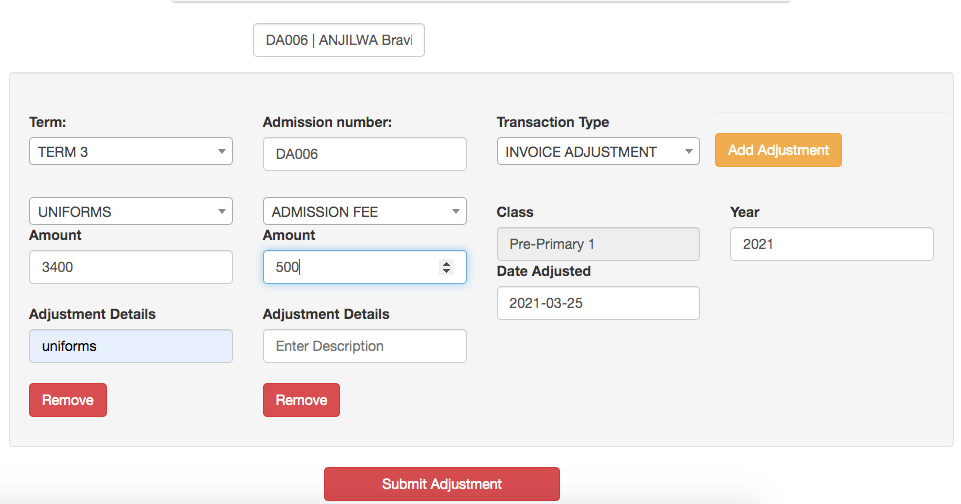Viewport: 961px width, 504px height.
Task: Remove the UNIFORMS adjustment entry
Action: tap(68, 400)
